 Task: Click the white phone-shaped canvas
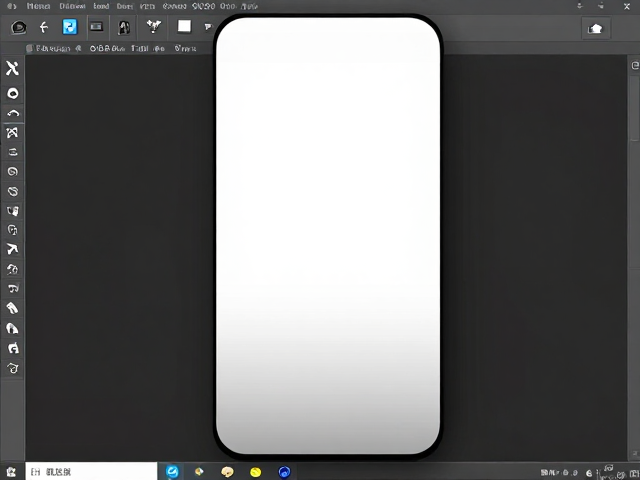(328, 236)
